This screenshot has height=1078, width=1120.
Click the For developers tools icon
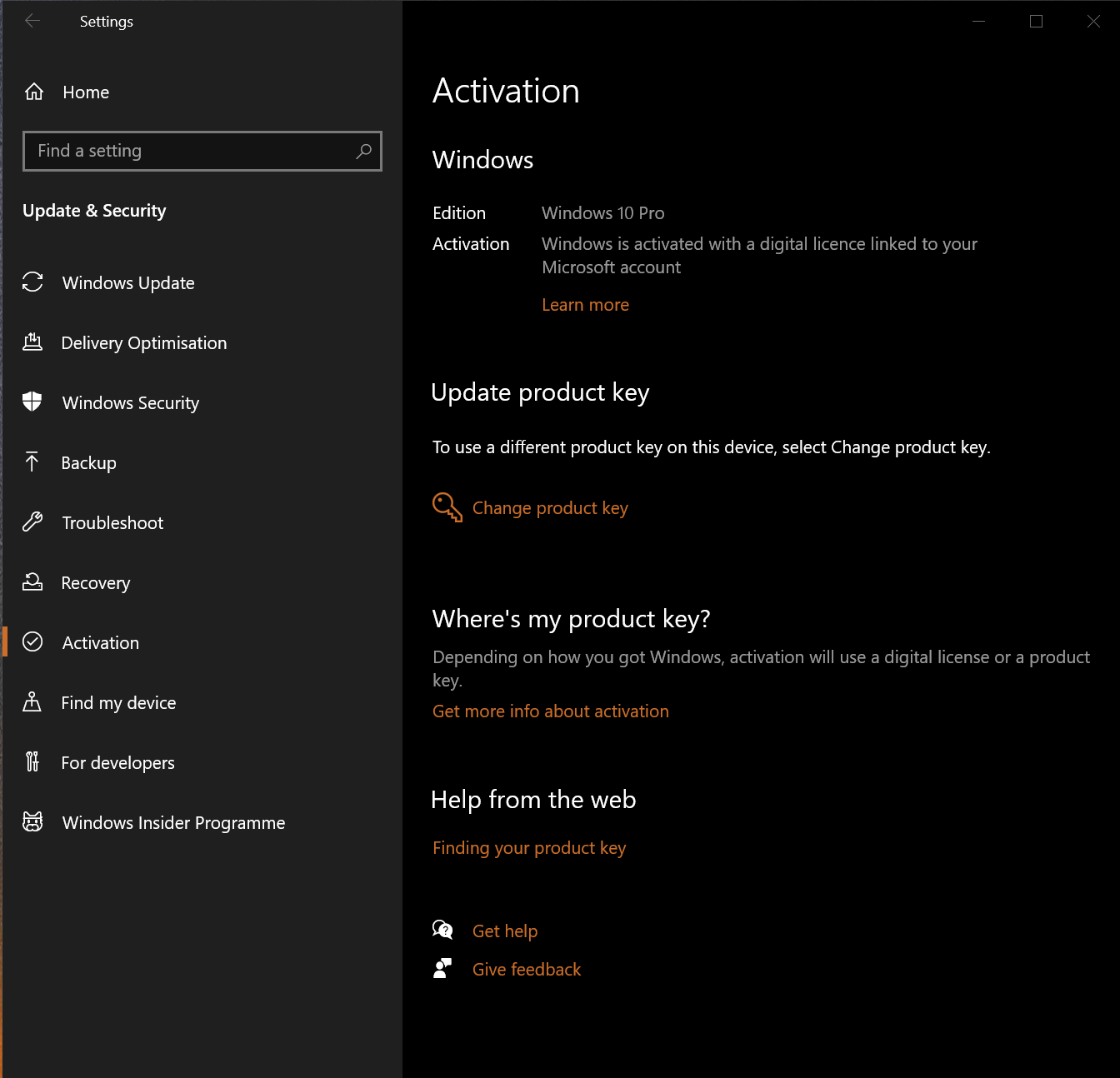pos(32,762)
